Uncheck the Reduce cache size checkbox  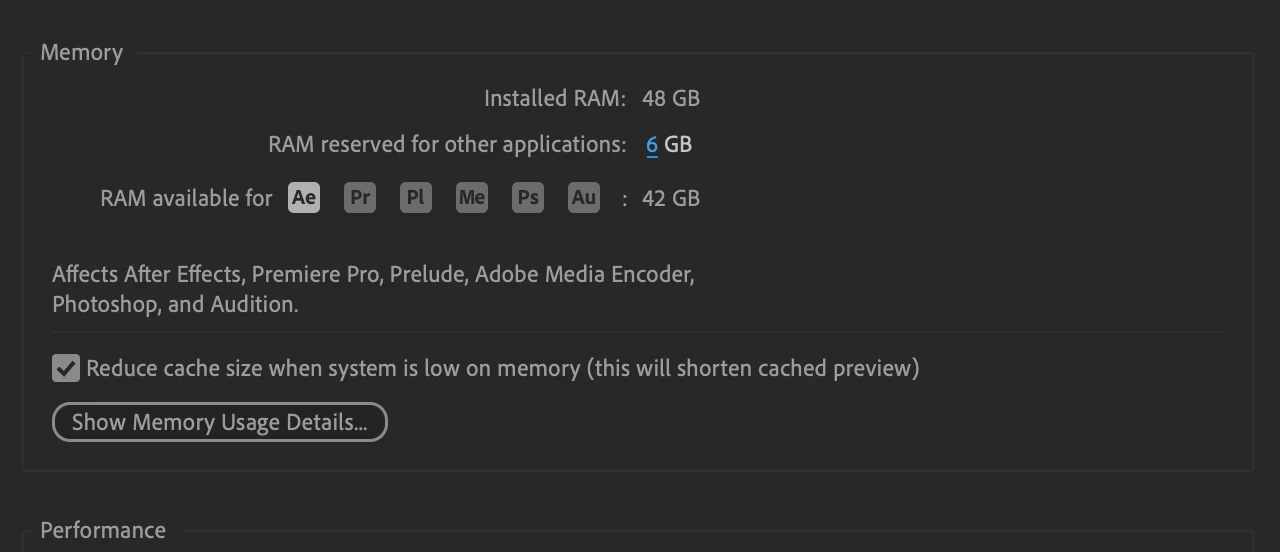66,368
